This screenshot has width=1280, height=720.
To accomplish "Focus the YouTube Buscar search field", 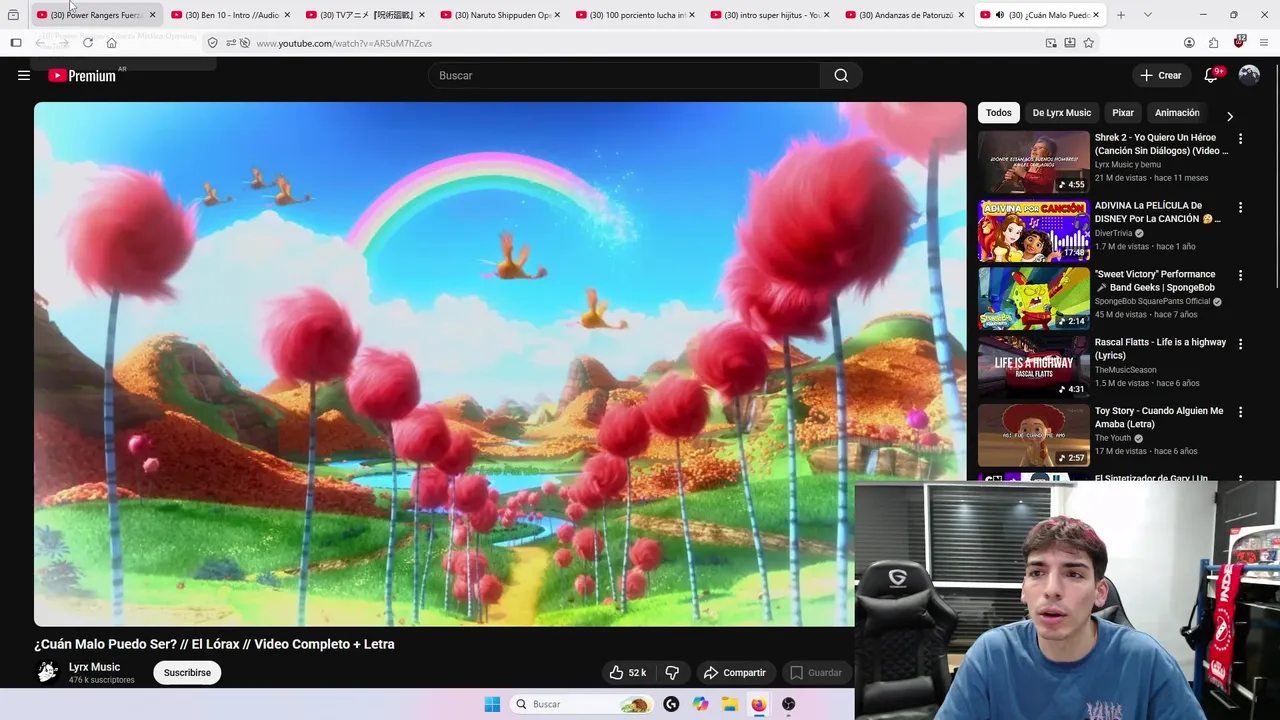I will tap(625, 75).
